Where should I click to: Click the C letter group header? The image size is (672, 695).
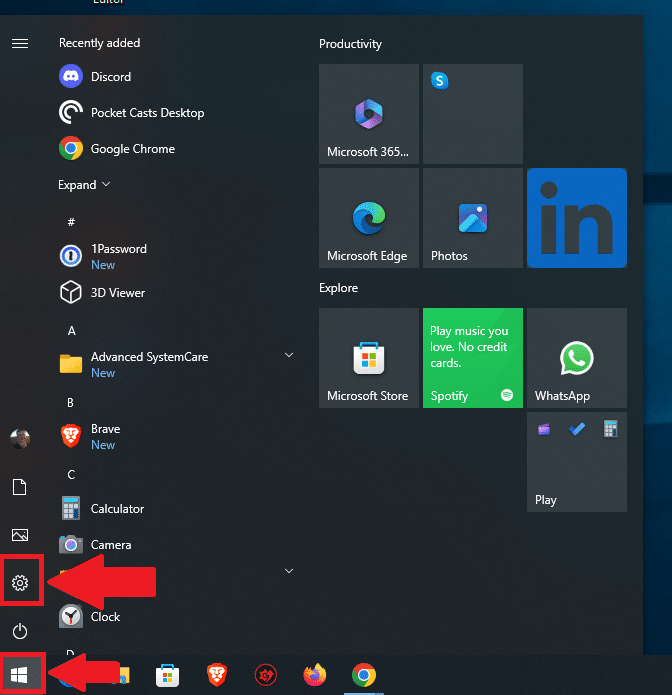coord(71,475)
